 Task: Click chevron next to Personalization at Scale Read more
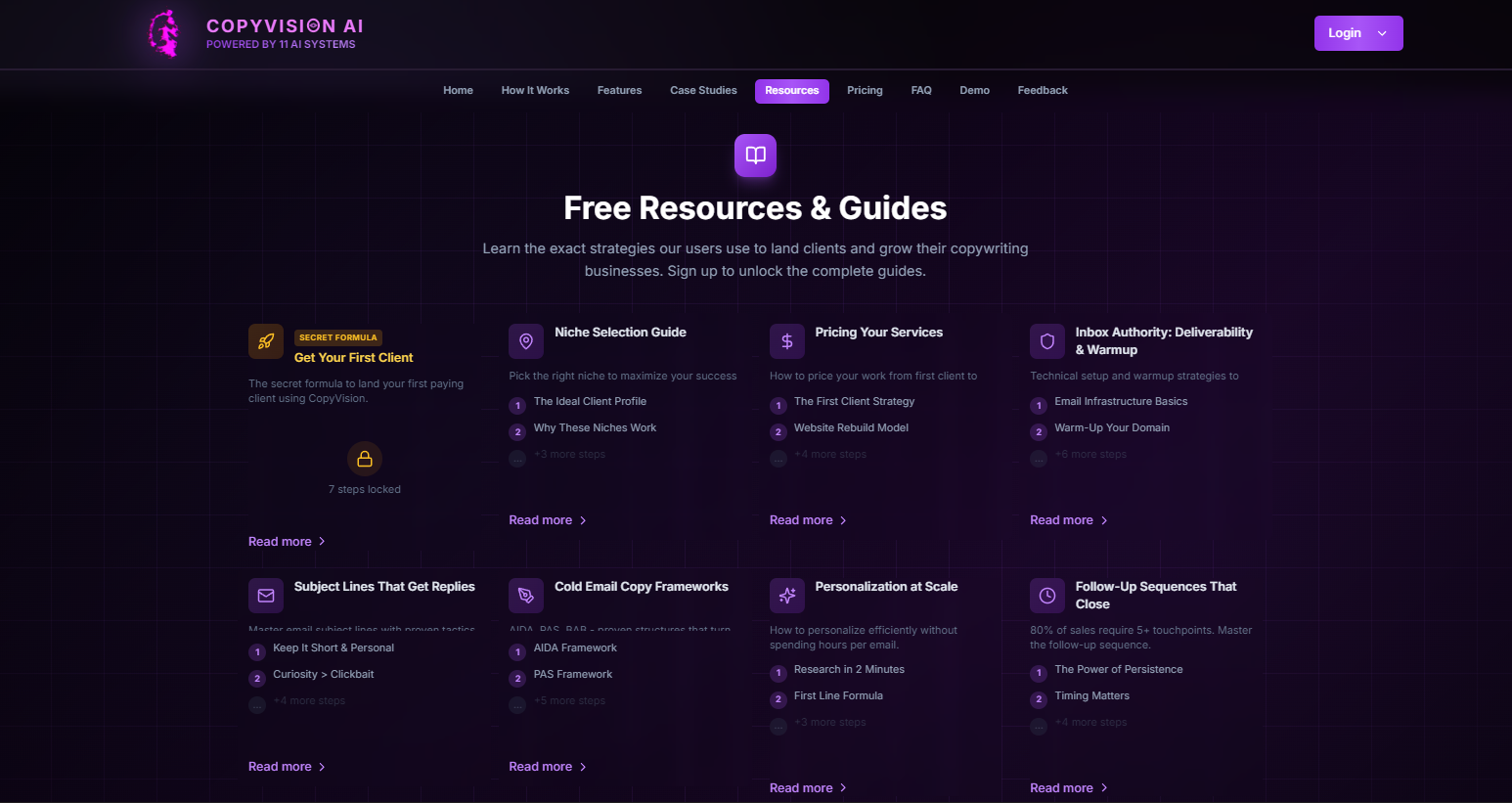point(843,788)
